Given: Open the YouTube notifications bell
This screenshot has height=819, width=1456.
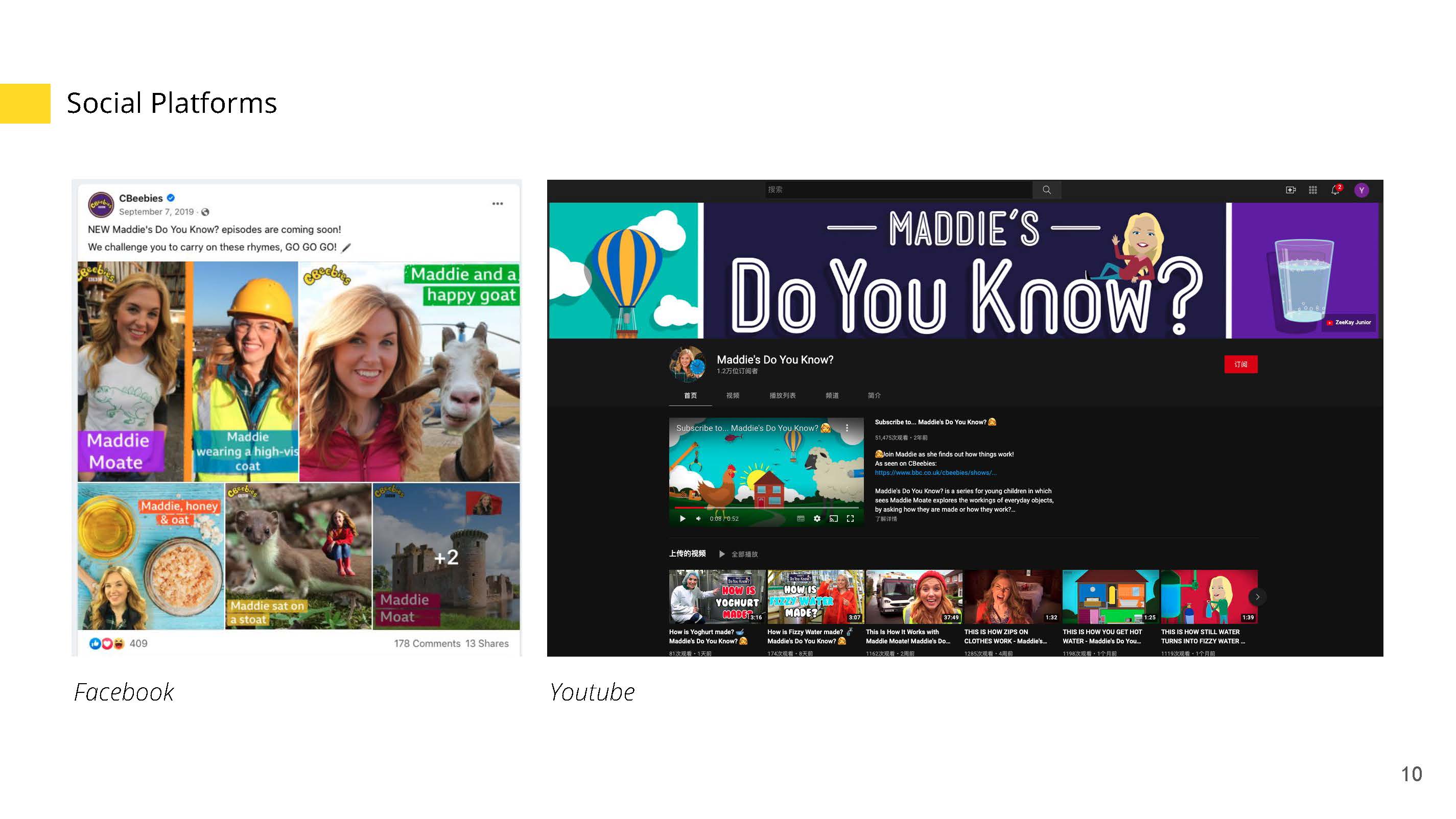Looking at the screenshot, I should tap(1335, 190).
